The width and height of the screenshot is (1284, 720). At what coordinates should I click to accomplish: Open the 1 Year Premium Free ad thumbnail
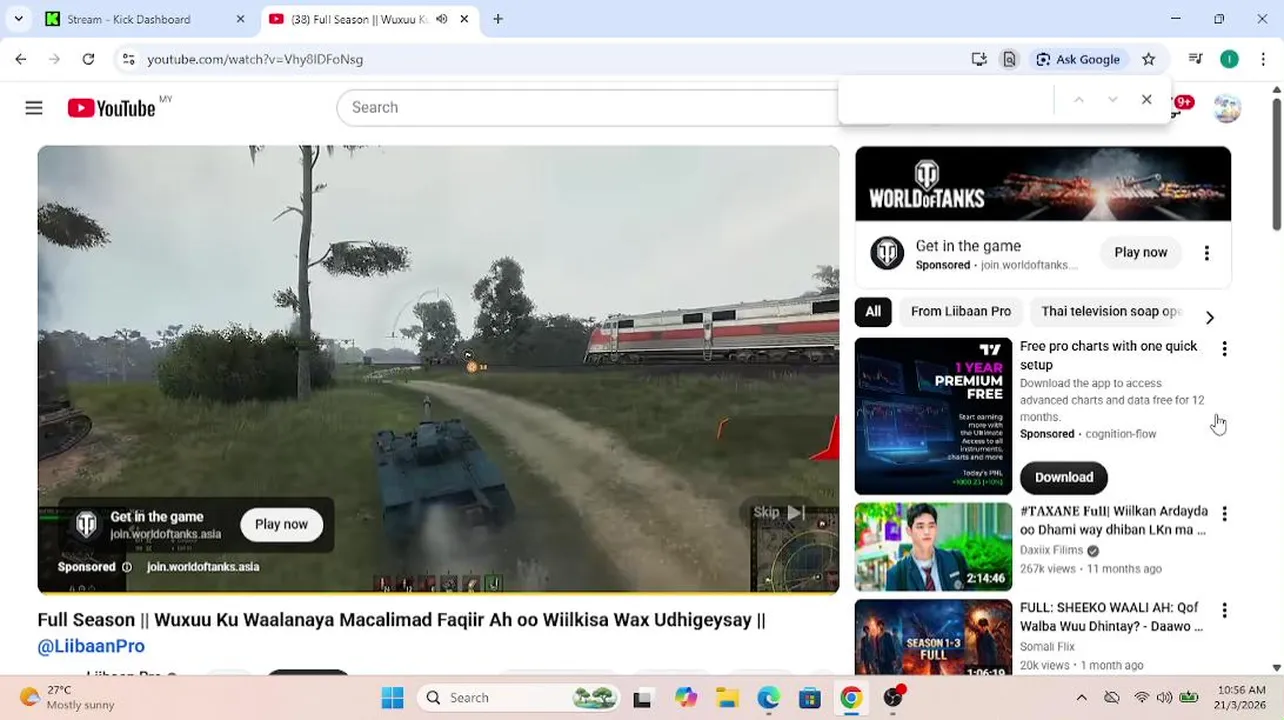pos(933,416)
